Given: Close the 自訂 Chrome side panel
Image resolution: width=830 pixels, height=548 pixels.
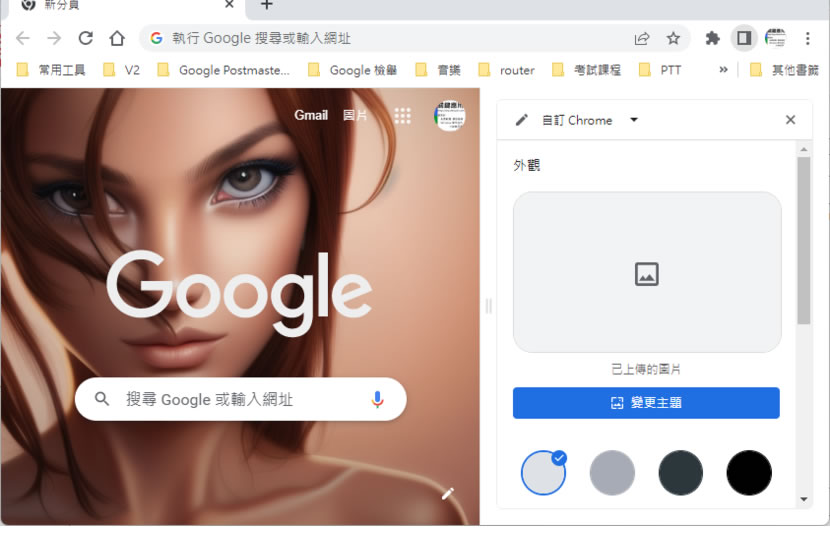Looking at the screenshot, I should click(790, 120).
